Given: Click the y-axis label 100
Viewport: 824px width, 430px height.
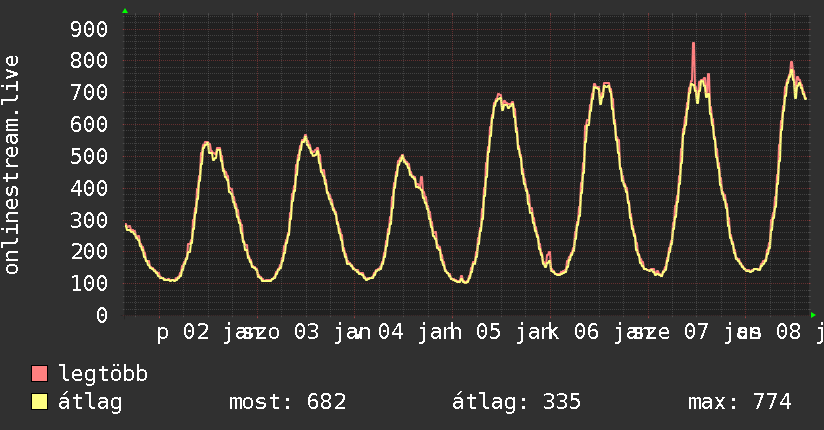Looking at the screenshot, I should click(89, 283).
